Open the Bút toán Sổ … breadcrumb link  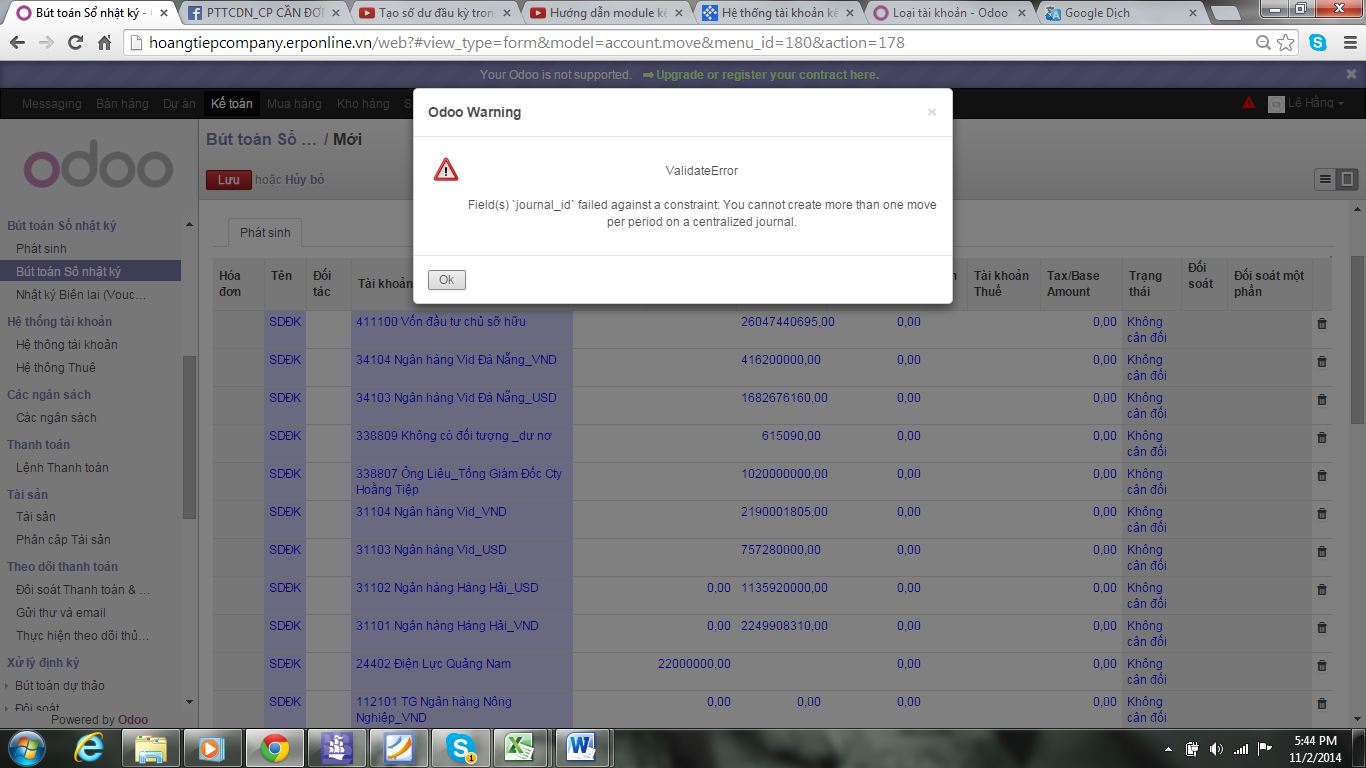point(261,139)
